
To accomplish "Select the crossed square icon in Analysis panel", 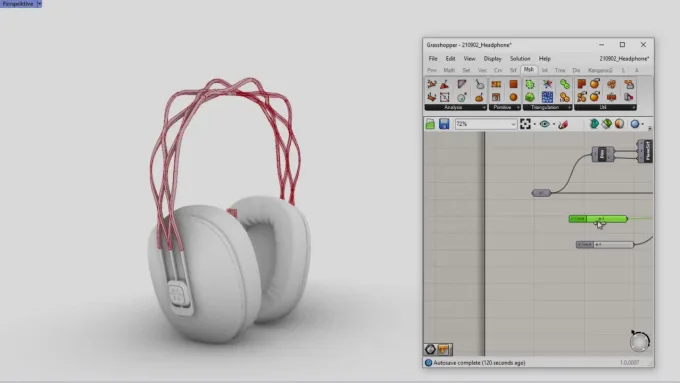I will pyautogui.click(x=445, y=97).
